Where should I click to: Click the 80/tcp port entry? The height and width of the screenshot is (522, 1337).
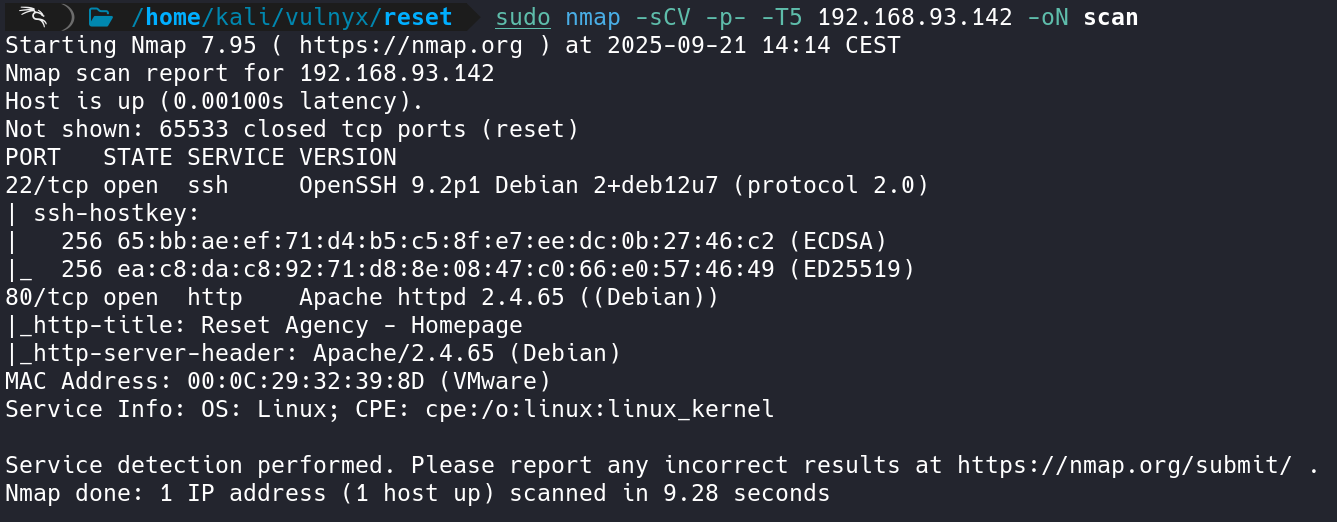pyautogui.click(x=40, y=297)
